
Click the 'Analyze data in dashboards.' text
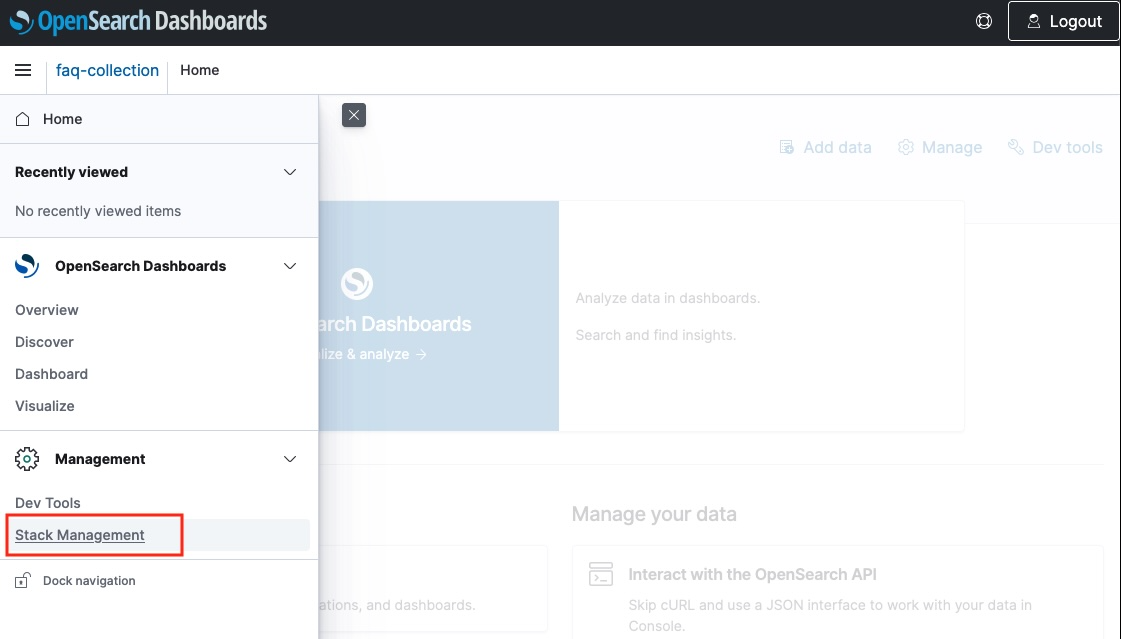[x=668, y=298]
